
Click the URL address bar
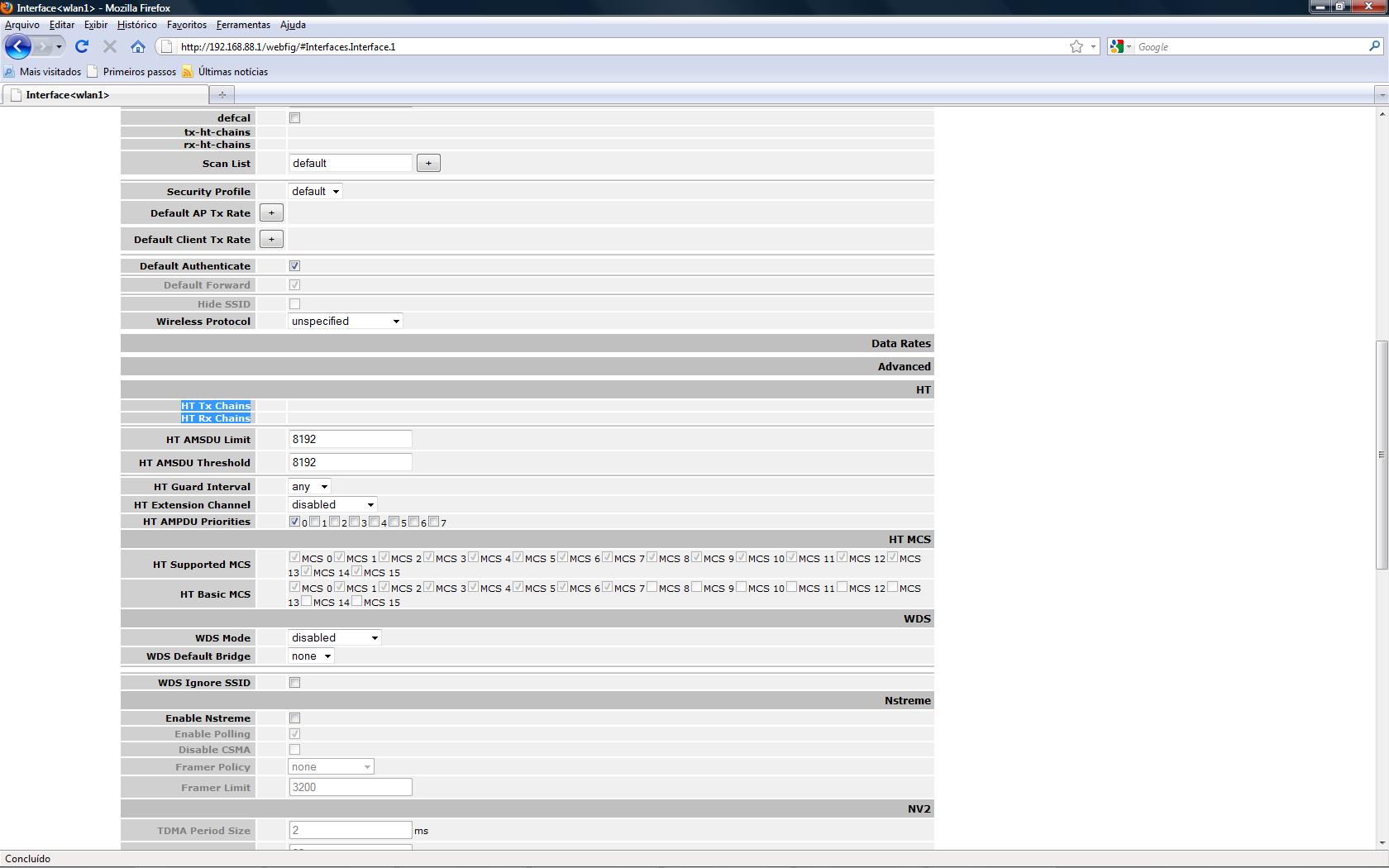click(x=622, y=46)
